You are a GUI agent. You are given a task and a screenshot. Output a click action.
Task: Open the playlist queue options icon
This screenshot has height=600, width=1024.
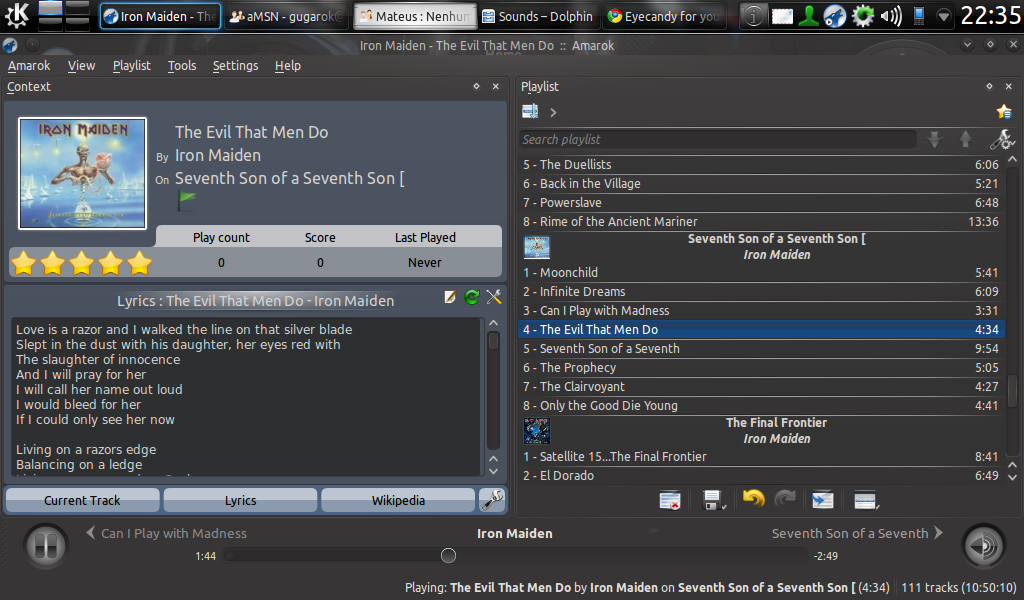866,501
